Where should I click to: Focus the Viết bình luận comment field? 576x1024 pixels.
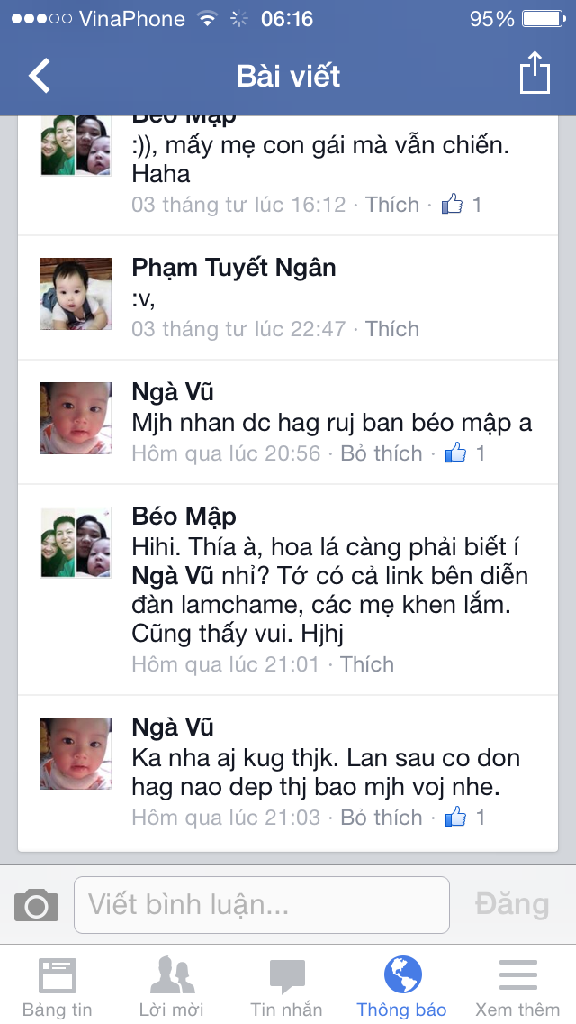(262, 905)
